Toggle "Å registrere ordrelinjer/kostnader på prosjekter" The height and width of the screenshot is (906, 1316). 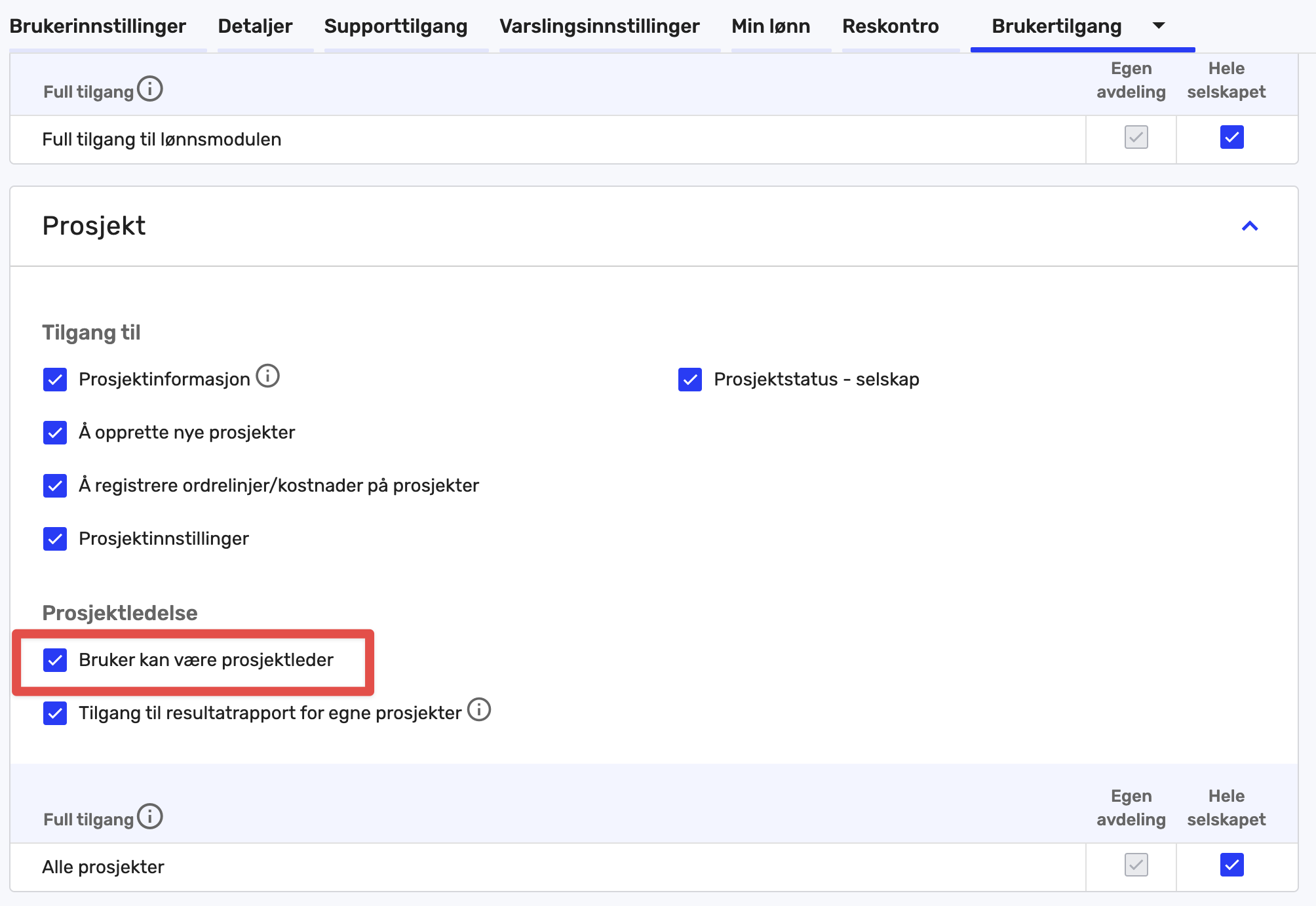(55, 486)
